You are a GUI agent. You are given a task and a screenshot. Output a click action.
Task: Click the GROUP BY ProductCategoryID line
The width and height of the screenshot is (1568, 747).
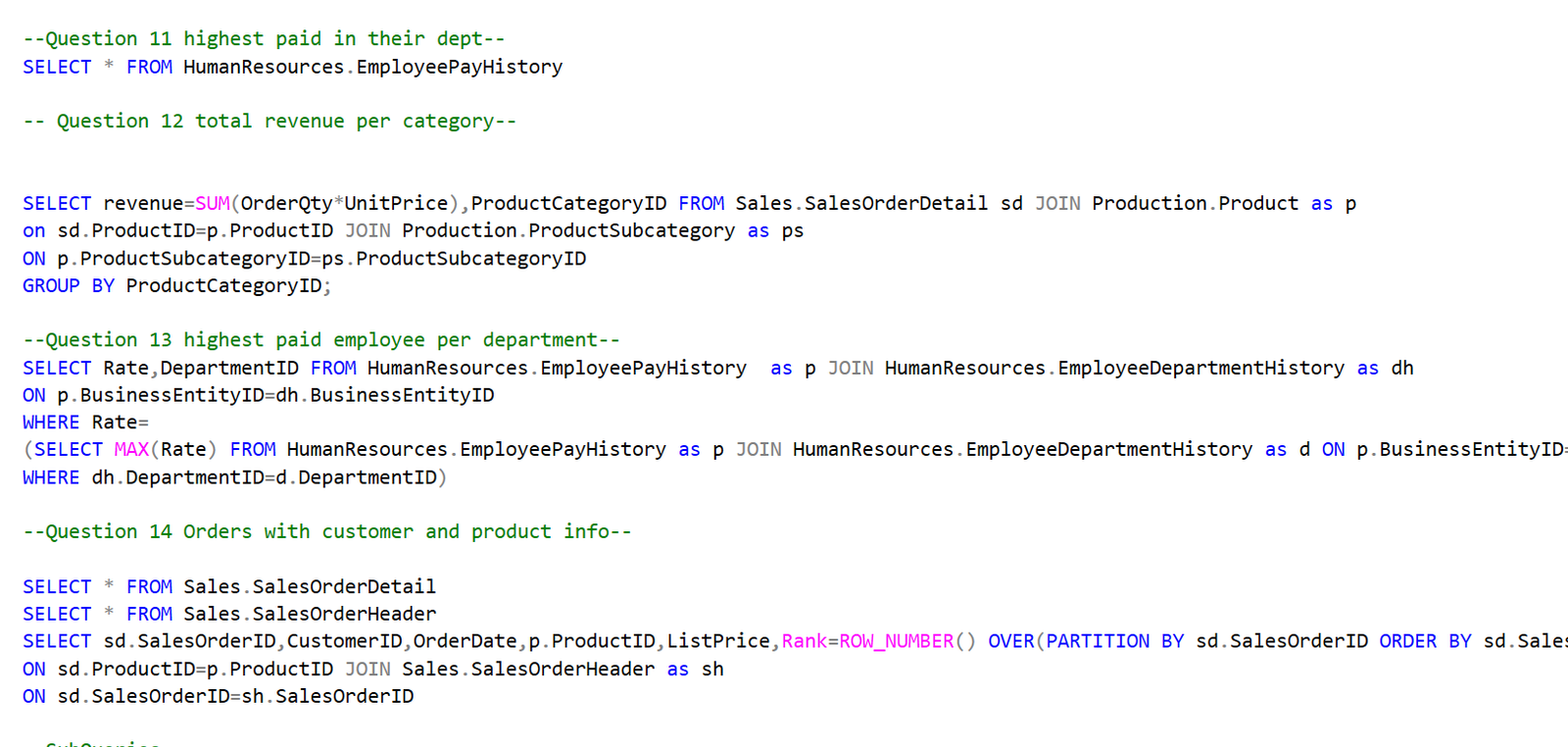coord(176,286)
